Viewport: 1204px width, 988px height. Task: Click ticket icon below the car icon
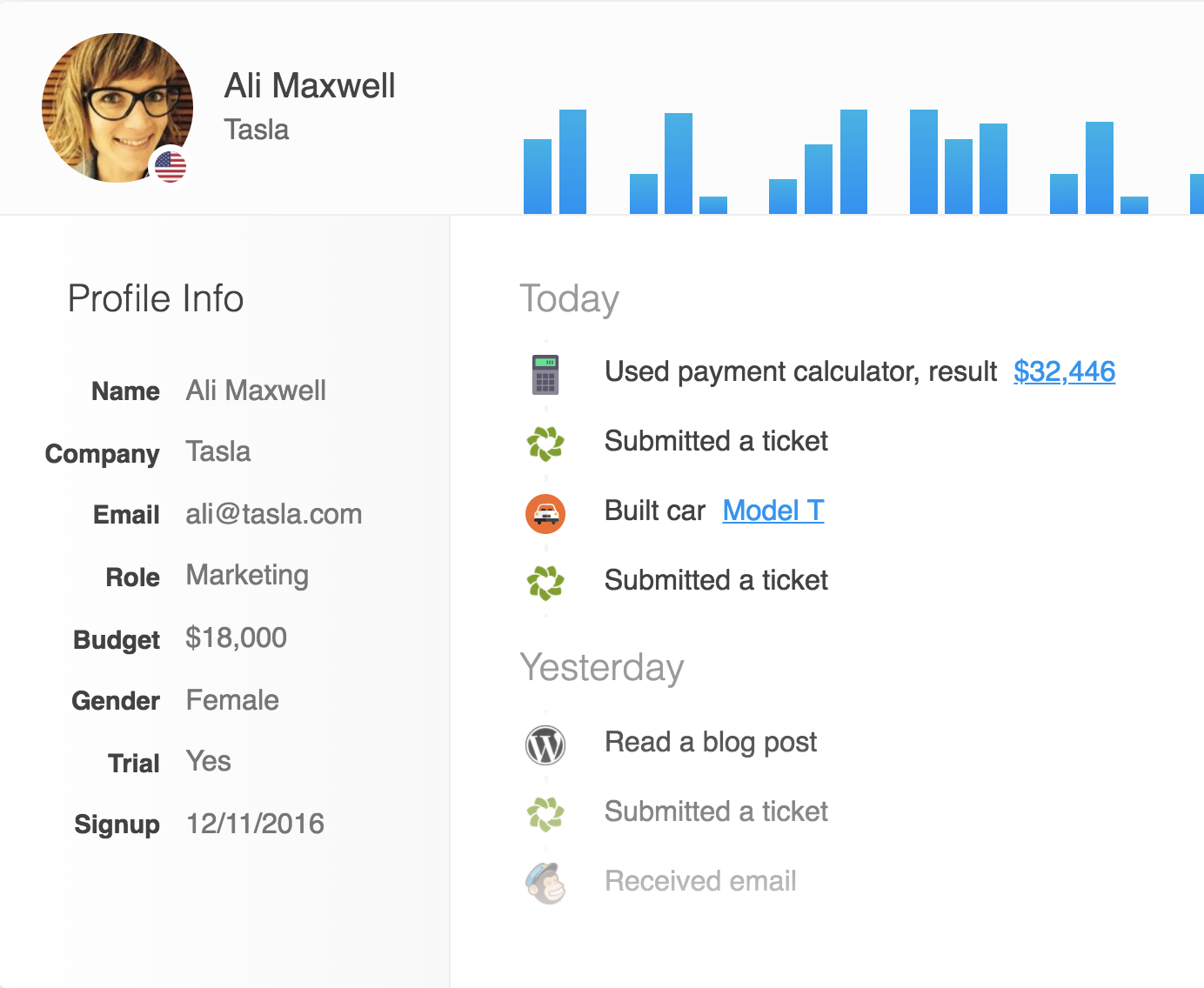[545, 583]
